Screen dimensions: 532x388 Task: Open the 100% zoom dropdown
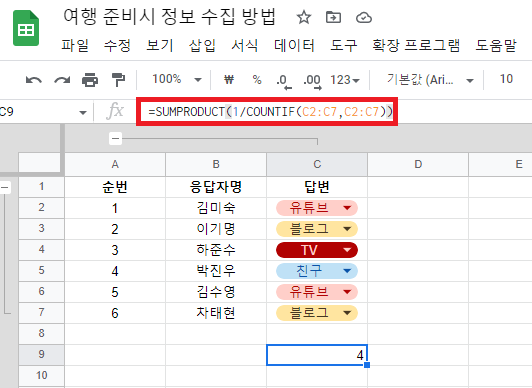177,80
